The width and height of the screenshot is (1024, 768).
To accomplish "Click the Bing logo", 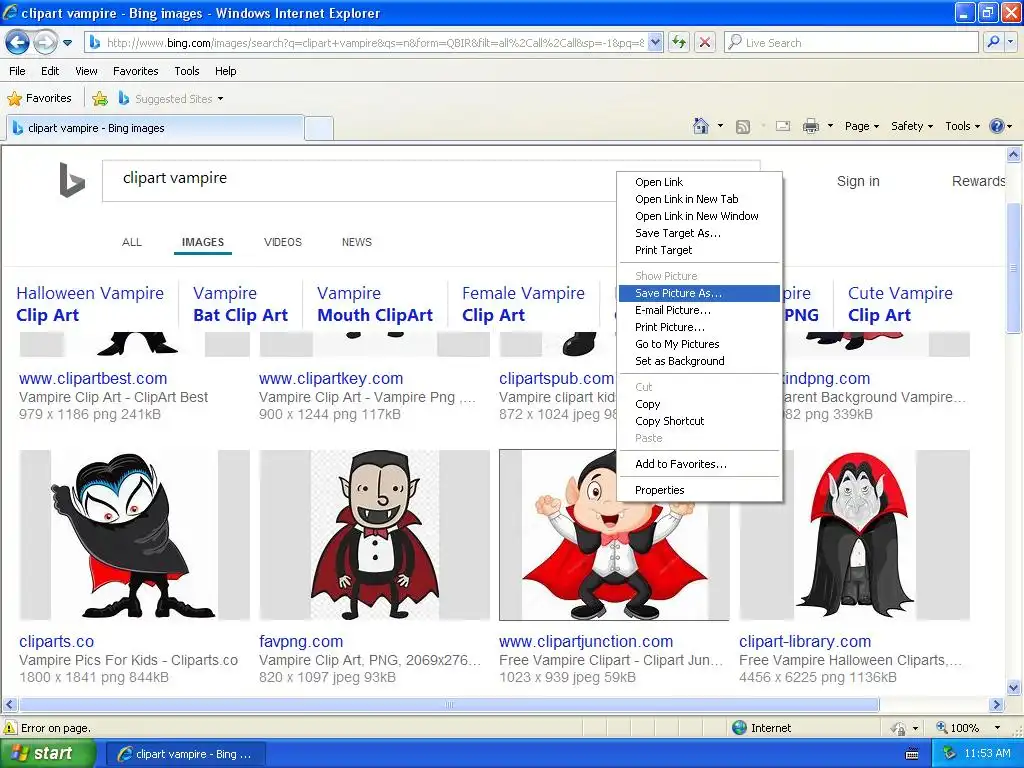I will [x=72, y=180].
